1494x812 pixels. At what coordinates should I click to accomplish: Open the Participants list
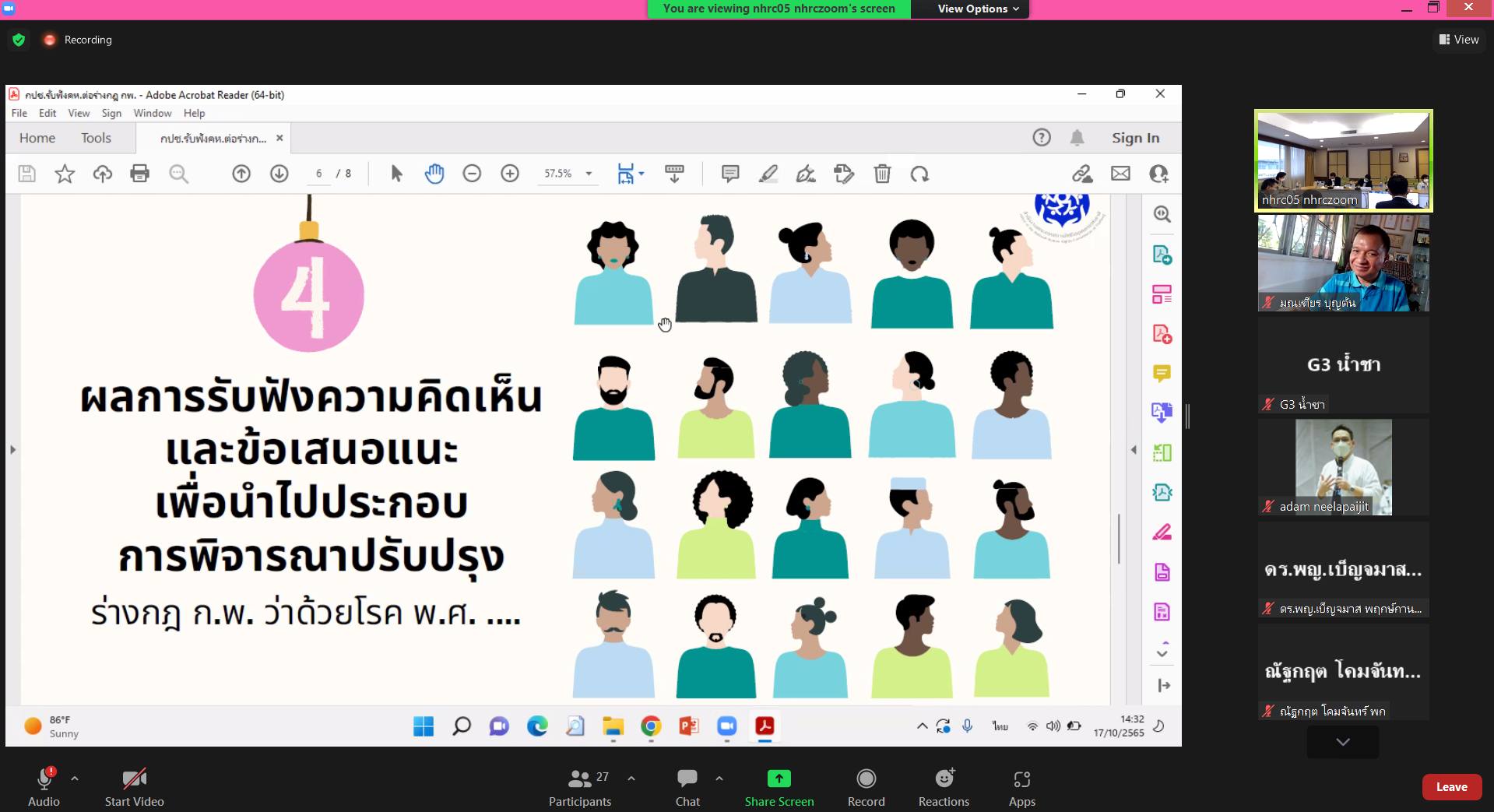coord(580,779)
